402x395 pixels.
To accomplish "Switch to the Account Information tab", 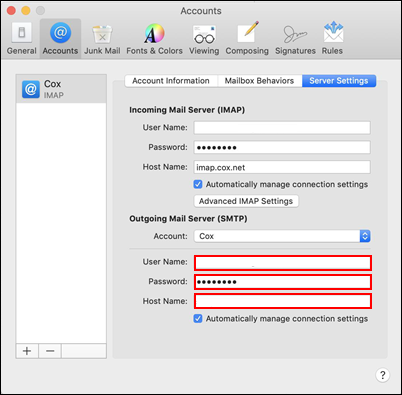I will click(171, 81).
